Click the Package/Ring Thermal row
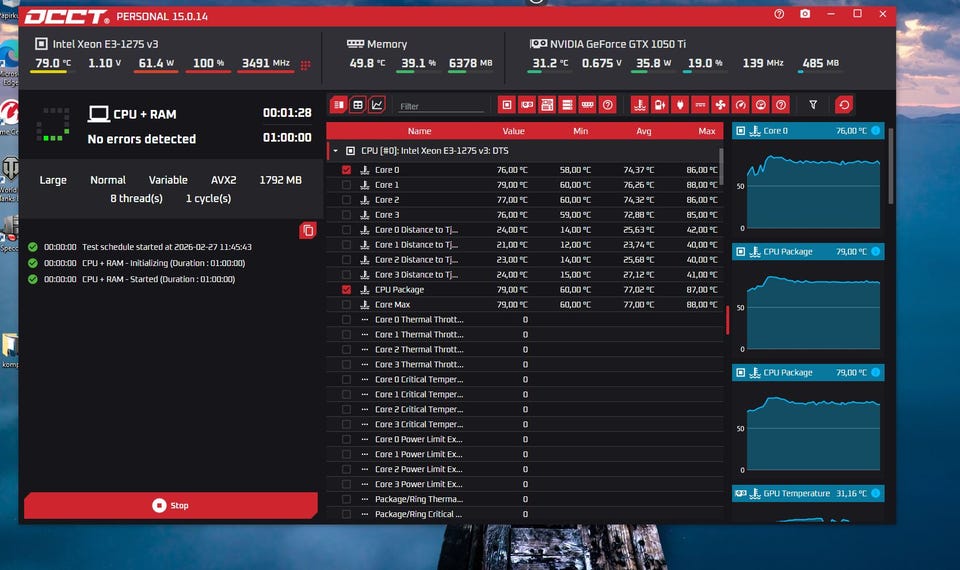 [524, 499]
